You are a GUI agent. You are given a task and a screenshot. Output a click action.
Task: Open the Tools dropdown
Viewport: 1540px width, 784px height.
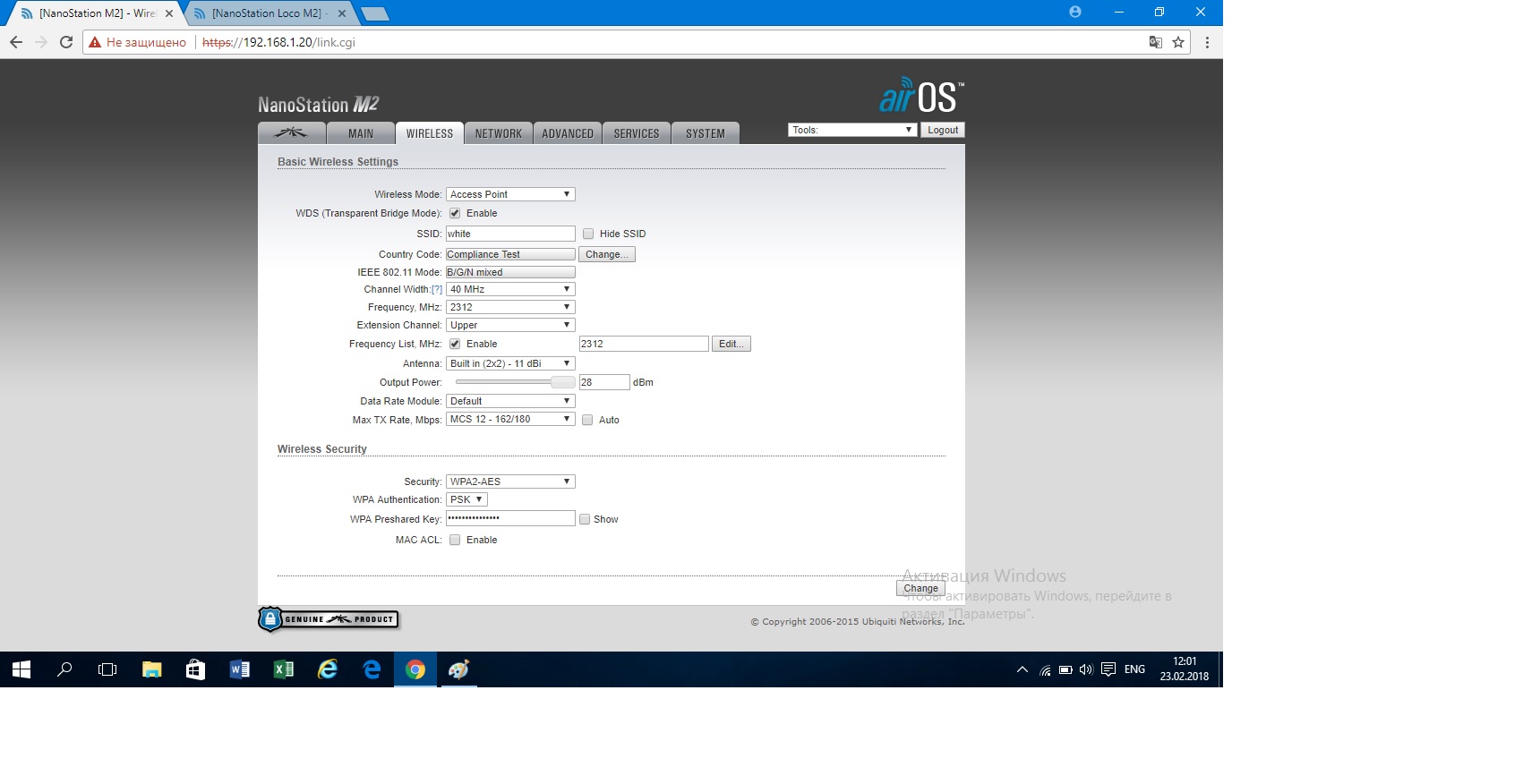852,130
